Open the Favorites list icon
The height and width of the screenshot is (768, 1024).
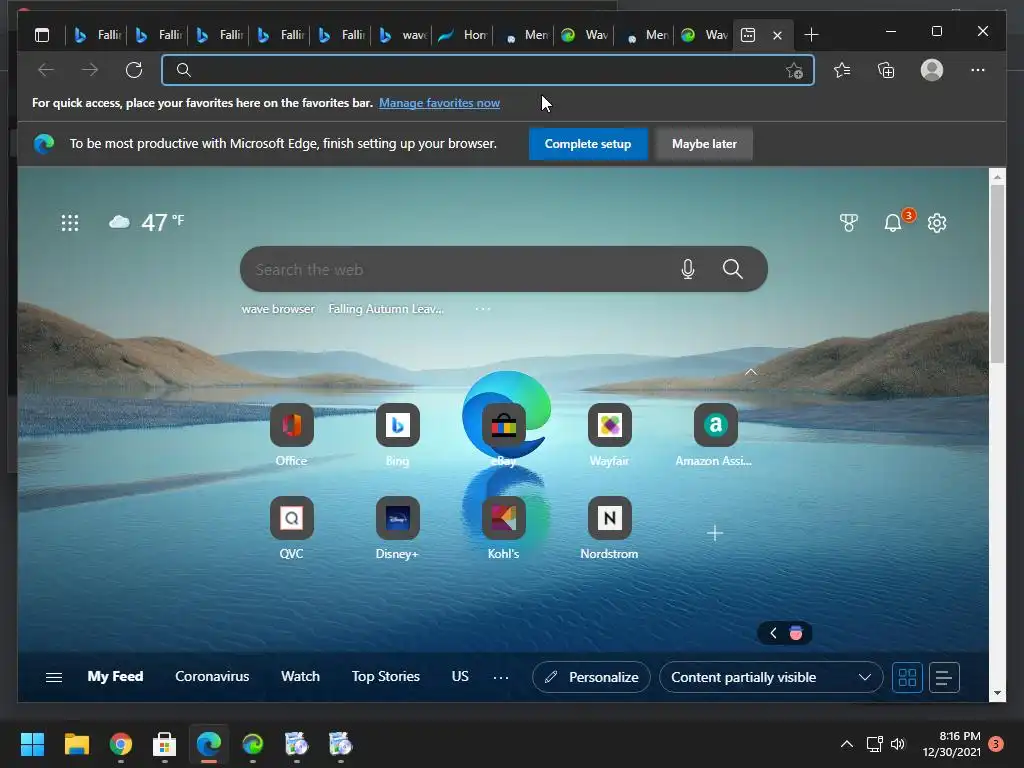pos(842,70)
